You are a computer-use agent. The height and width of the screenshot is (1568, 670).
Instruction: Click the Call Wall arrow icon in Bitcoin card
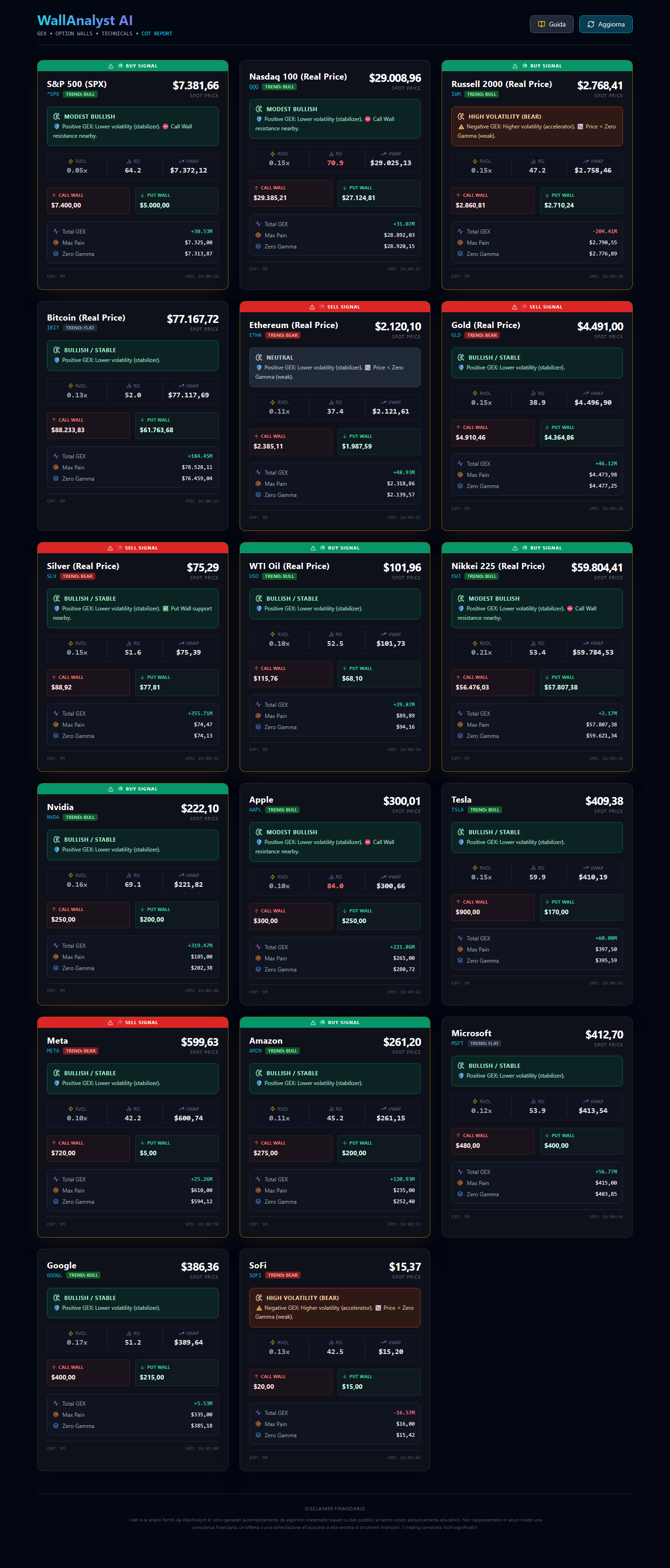click(54, 420)
